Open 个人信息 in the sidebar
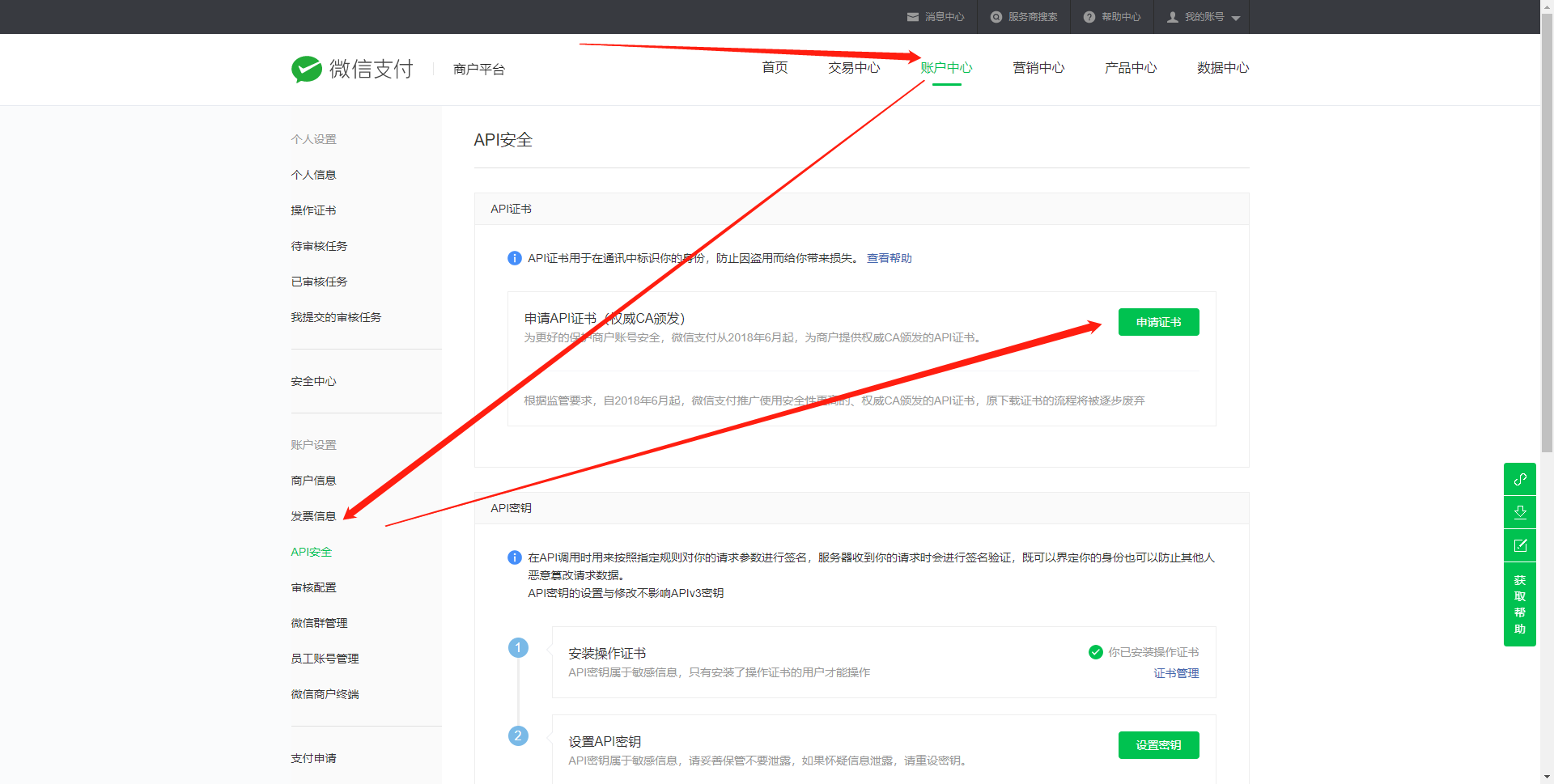Screen dimensions: 1554x784 [313, 175]
